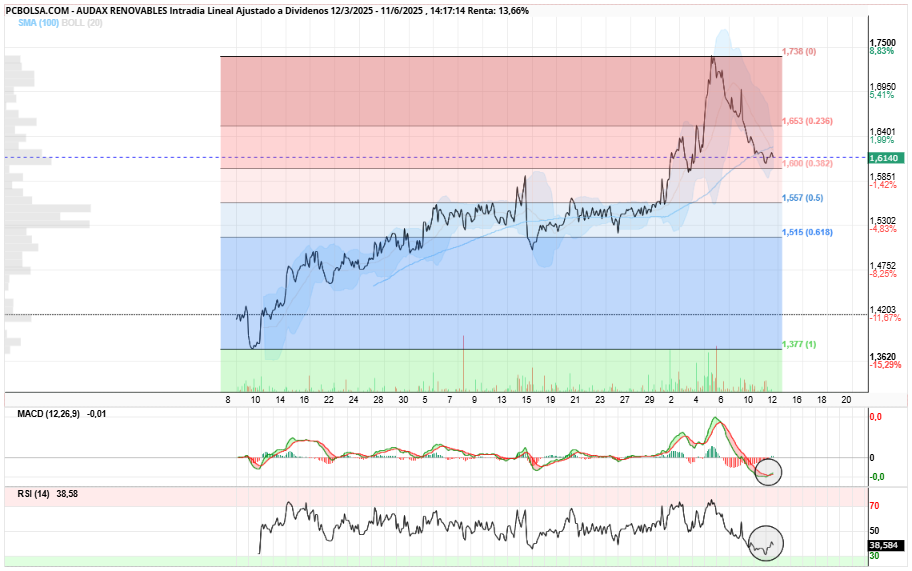Click the -15,29% percentage axis label
912x571 pixels.
pos(885,365)
